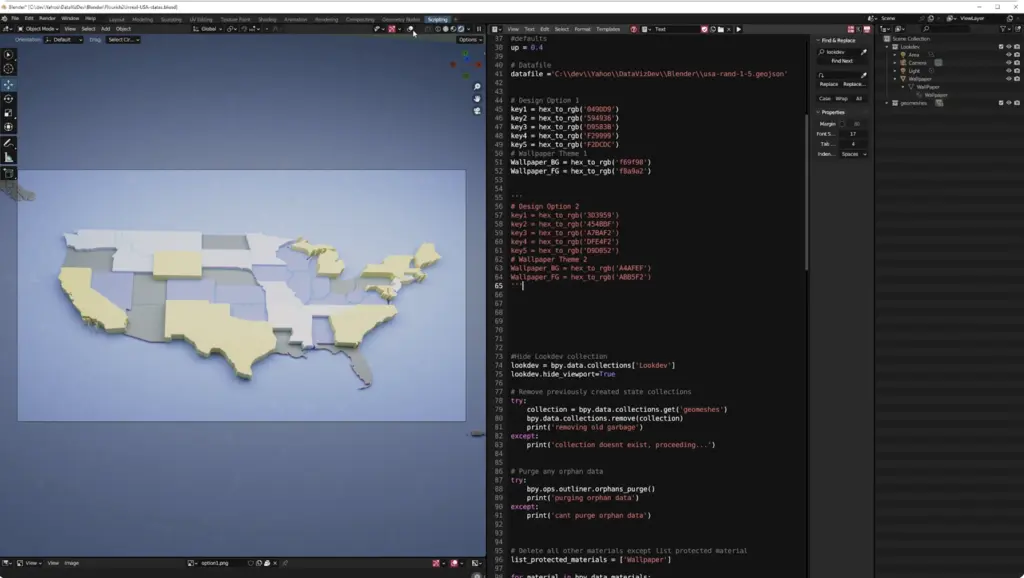The width and height of the screenshot is (1024, 578).
Task: Toggle visibility of the geomeshes collection
Action: (1008, 103)
